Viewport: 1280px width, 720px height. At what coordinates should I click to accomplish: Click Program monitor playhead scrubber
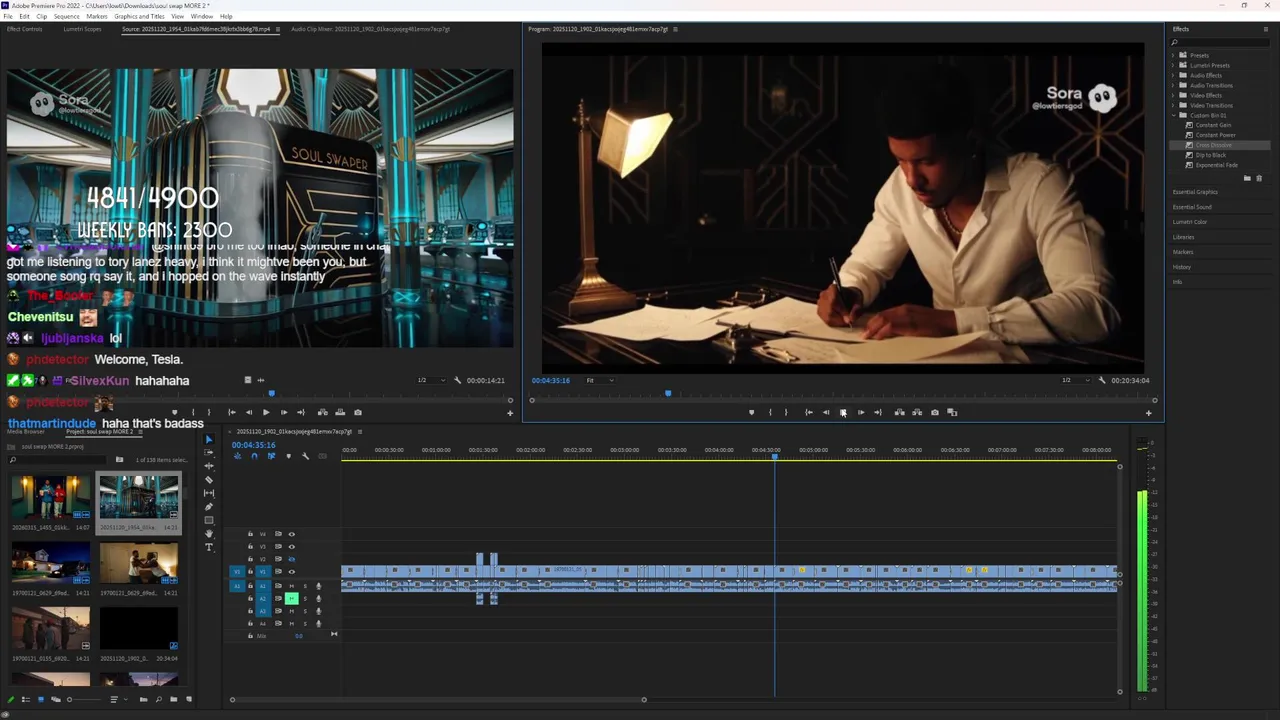pos(668,394)
